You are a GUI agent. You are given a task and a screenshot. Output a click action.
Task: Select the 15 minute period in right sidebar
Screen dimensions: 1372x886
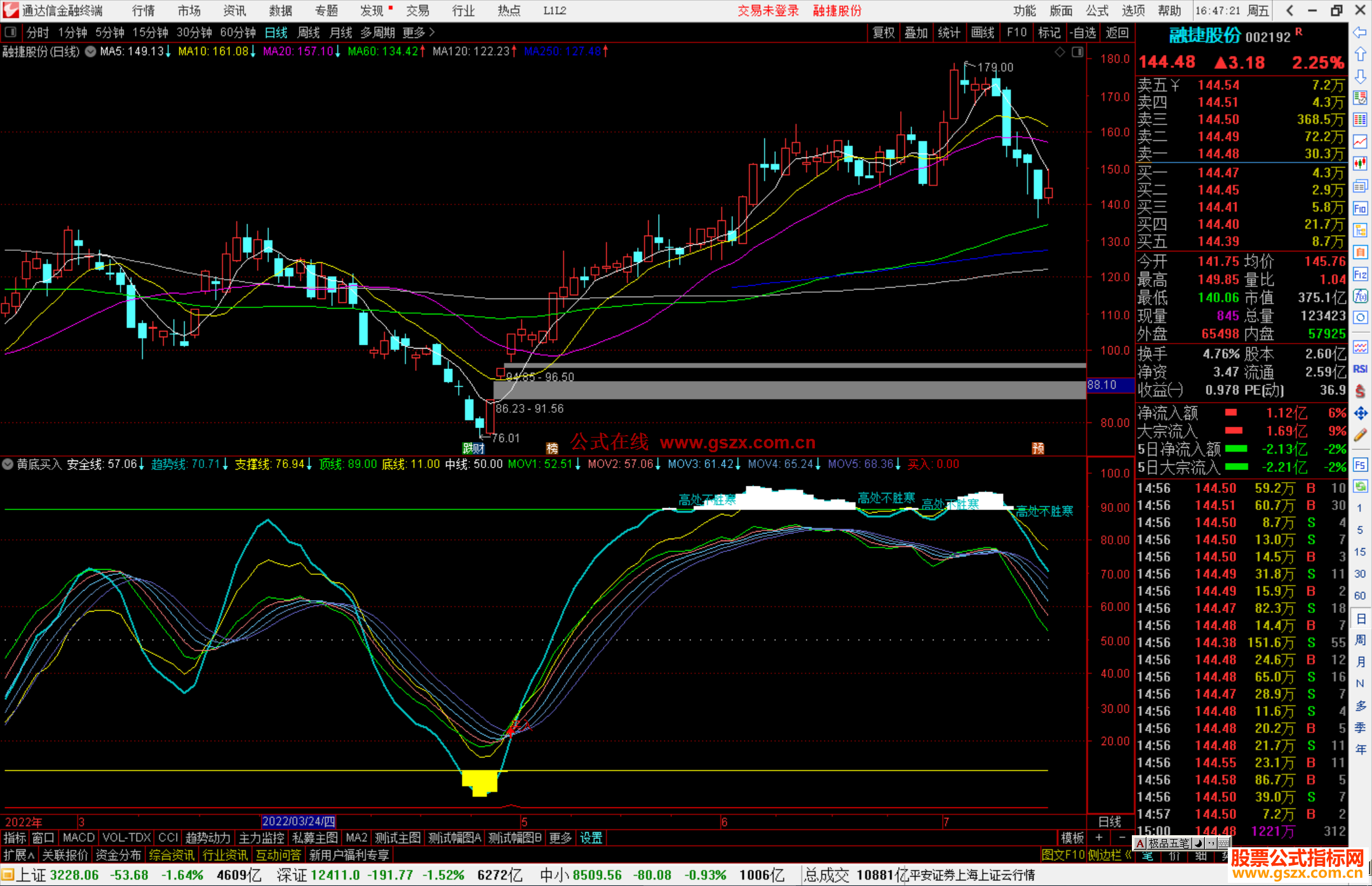1360,552
